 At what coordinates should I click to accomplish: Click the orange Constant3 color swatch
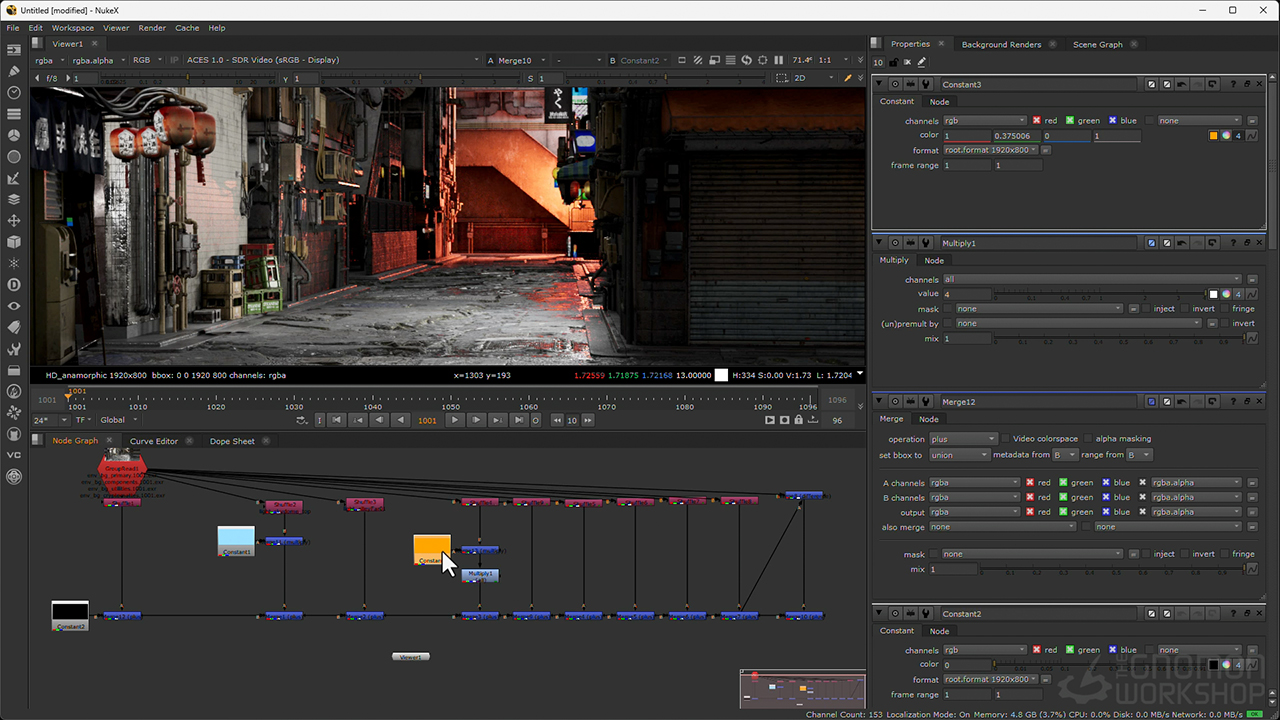1213,136
